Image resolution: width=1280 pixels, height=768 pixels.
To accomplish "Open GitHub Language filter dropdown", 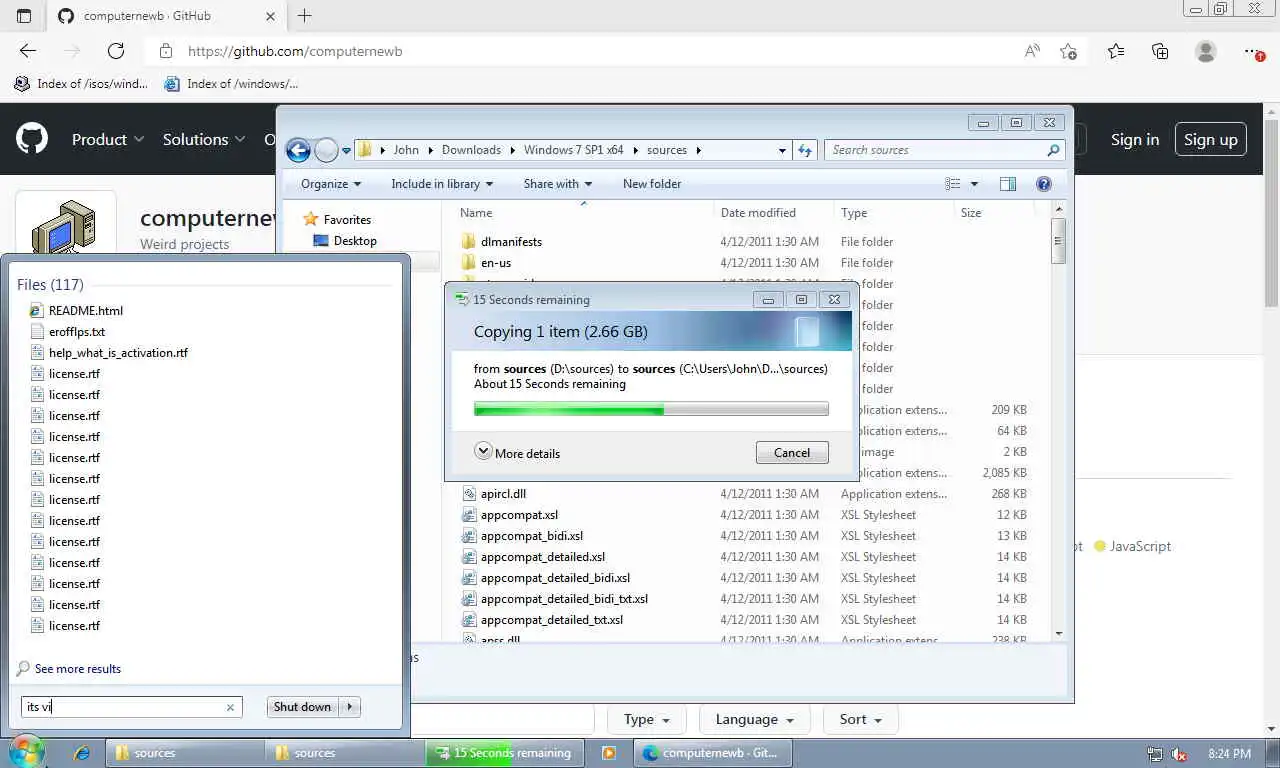I will tap(755, 719).
